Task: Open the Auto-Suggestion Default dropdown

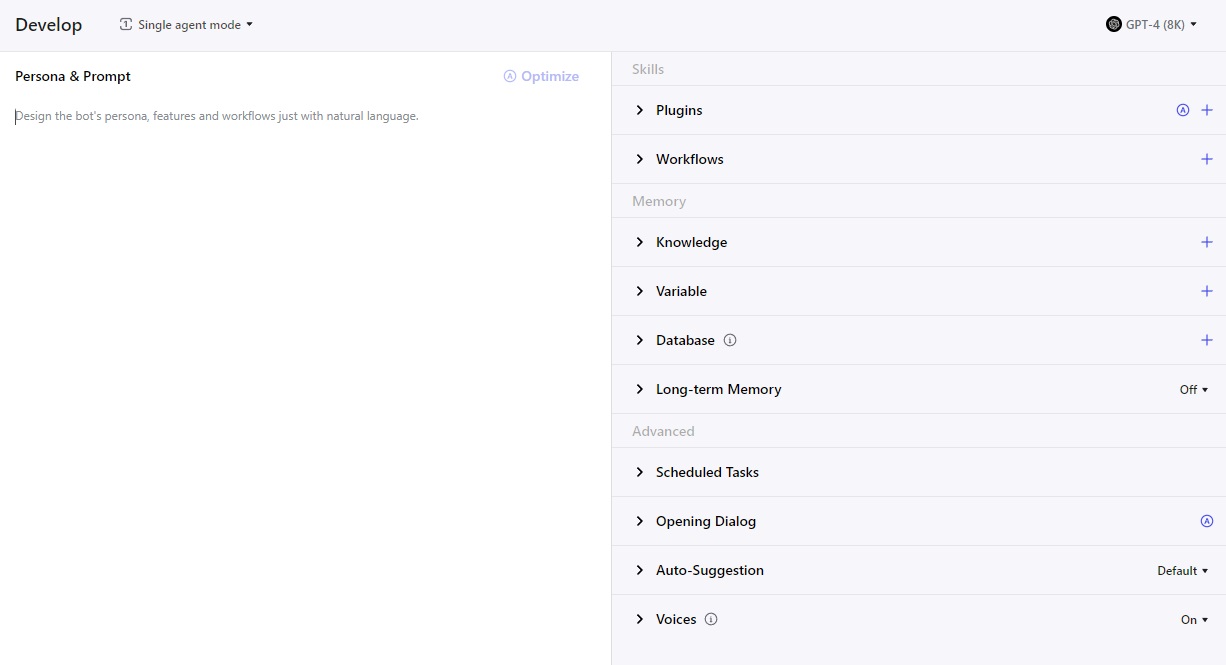Action: (1182, 571)
